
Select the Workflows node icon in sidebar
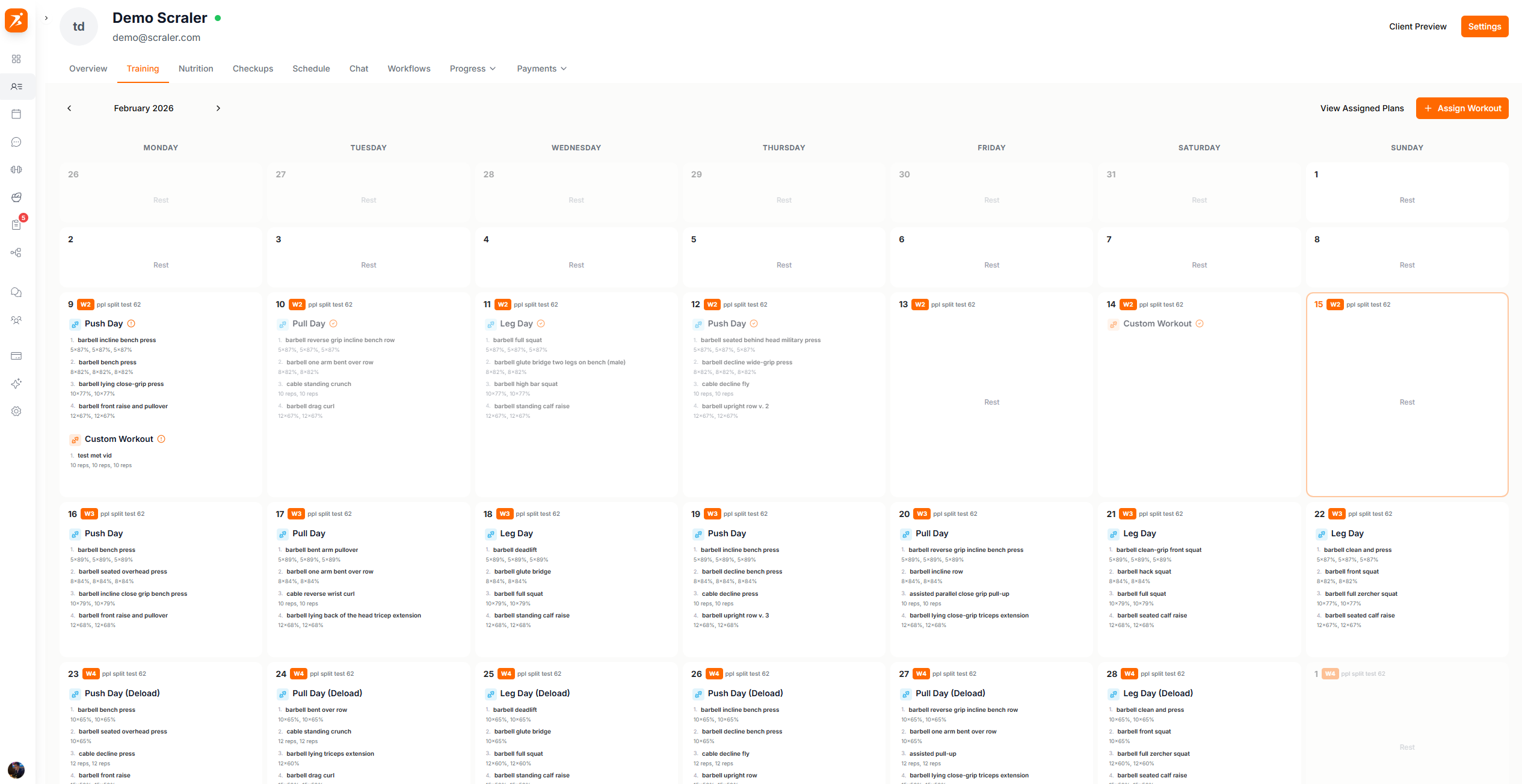(x=16, y=253)
